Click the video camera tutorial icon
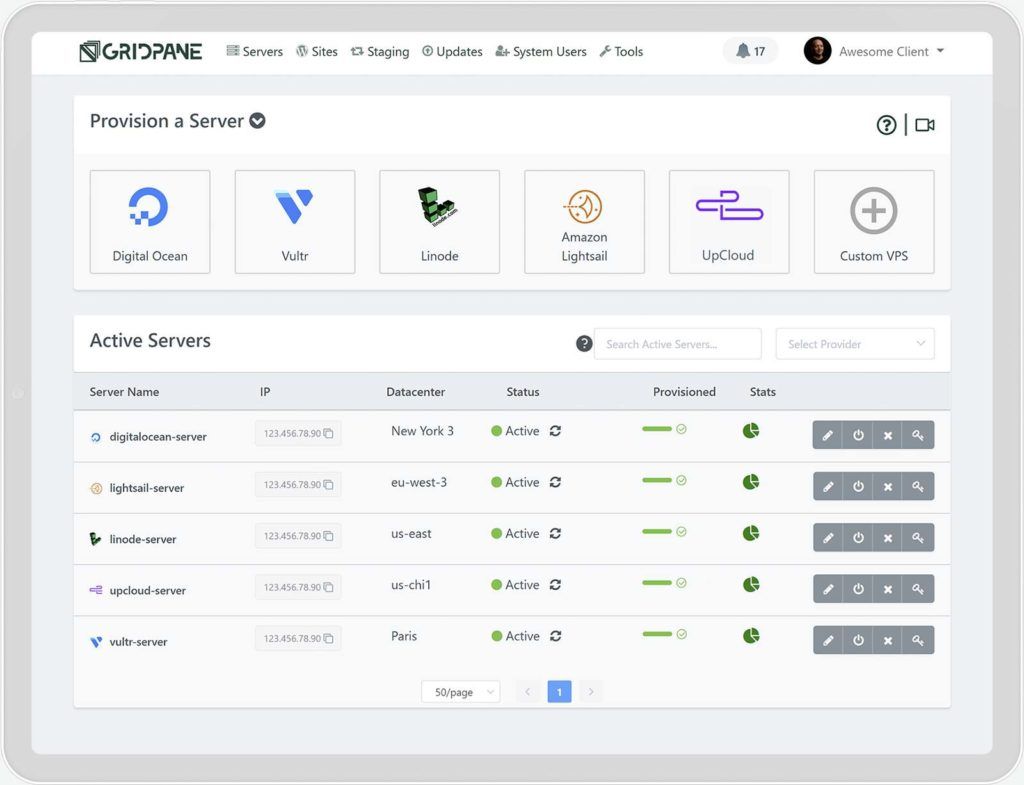Viewport: 1024px width, 785px height. [x=925, y=125]
